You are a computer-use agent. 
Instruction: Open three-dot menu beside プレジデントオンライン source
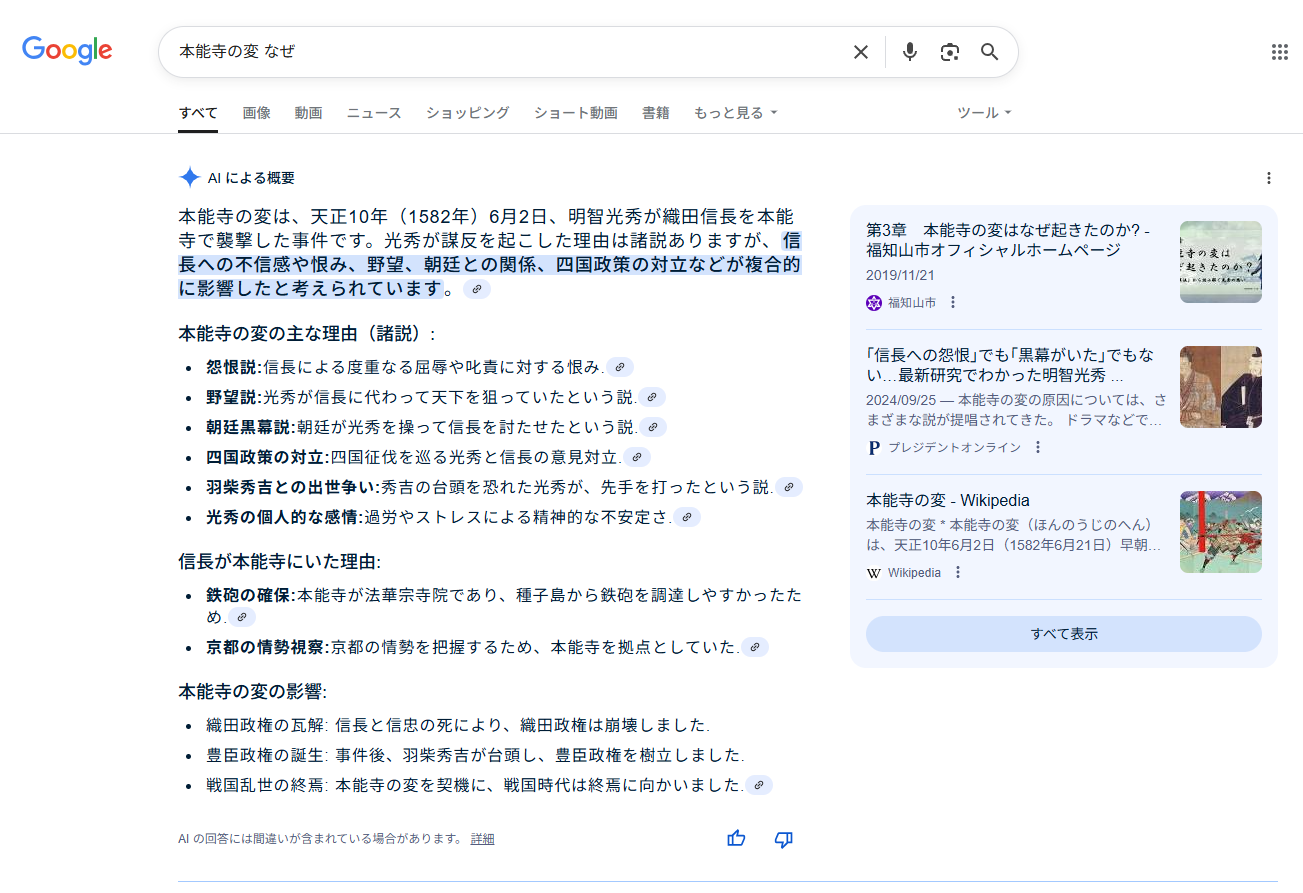1038,447
